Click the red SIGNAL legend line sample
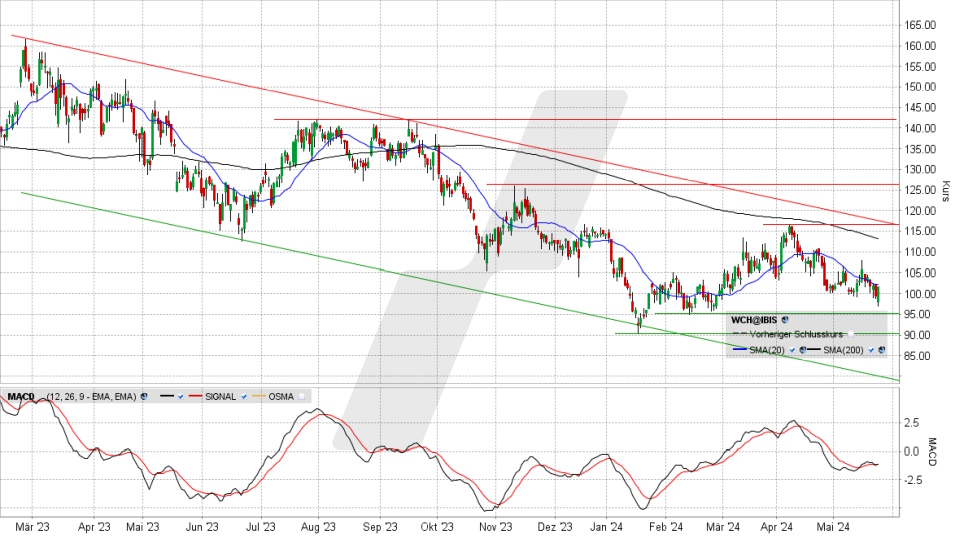The height and width of the screenshot is (540, 960). (x=195, y=396)
